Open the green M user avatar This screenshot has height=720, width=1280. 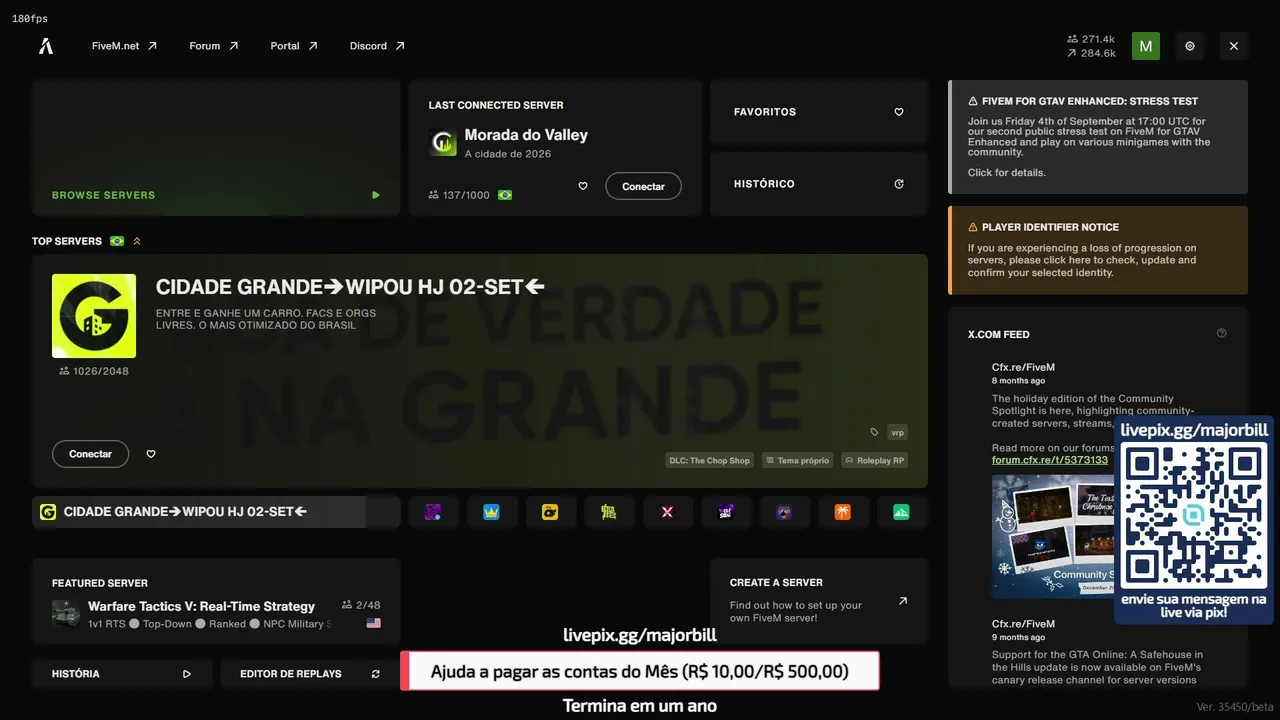pos(1146,46)
